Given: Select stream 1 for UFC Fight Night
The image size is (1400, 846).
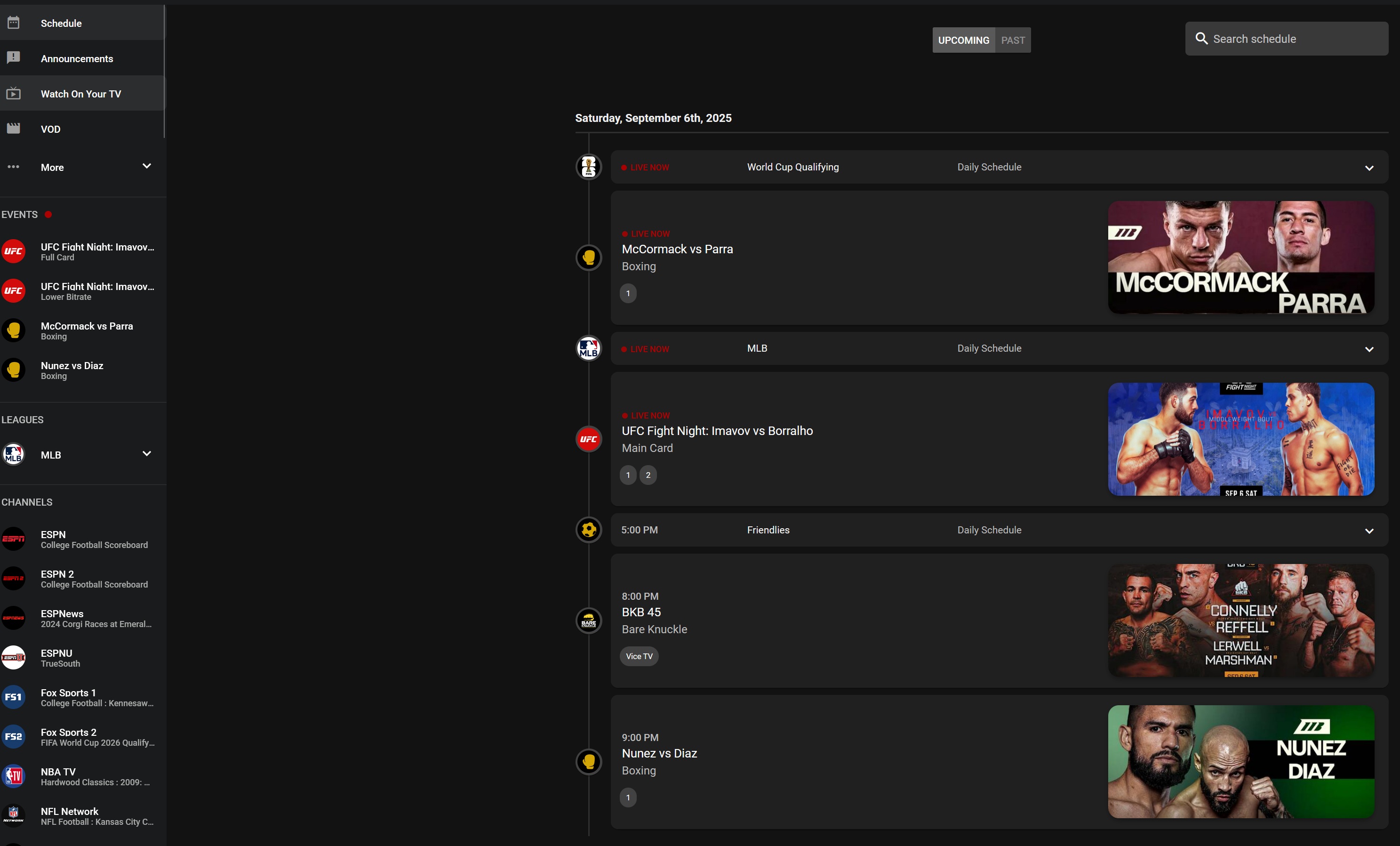Looking at the screenshot, I should pos(628,475).
